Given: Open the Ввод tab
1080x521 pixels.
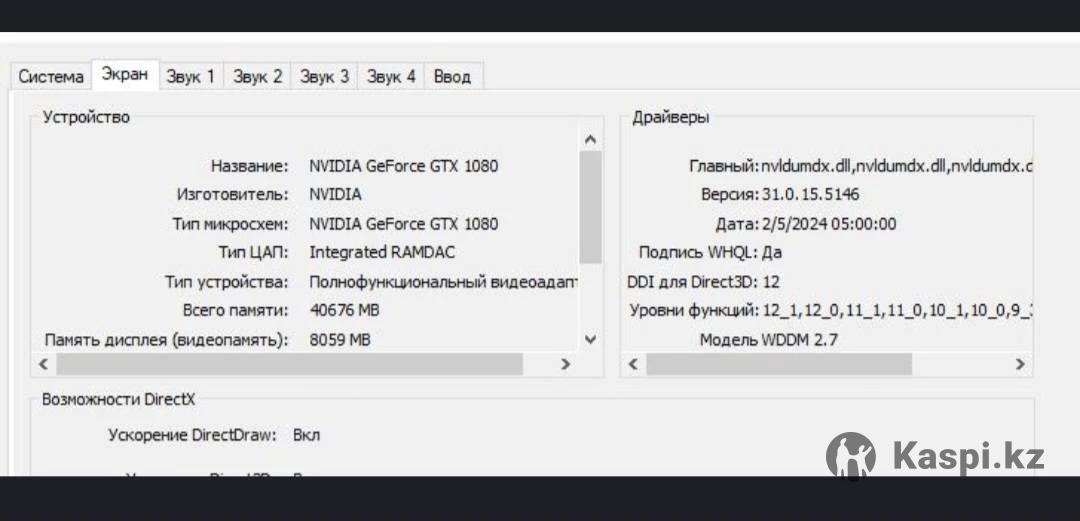Looking at the screenshot, I should pyautogui.click(x=452, y=77).
